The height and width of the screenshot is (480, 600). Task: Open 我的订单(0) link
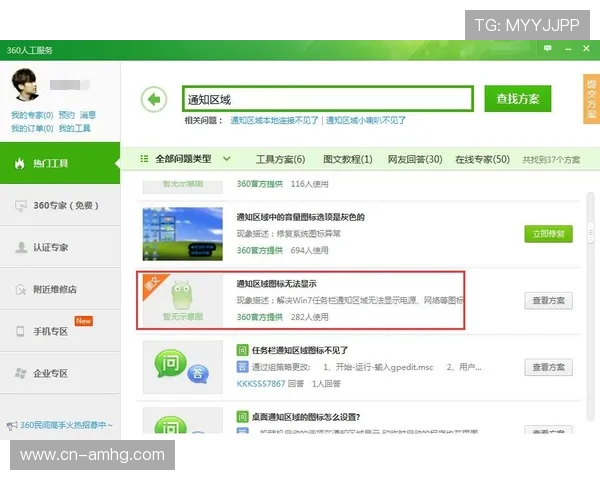(x=32, y=128)
